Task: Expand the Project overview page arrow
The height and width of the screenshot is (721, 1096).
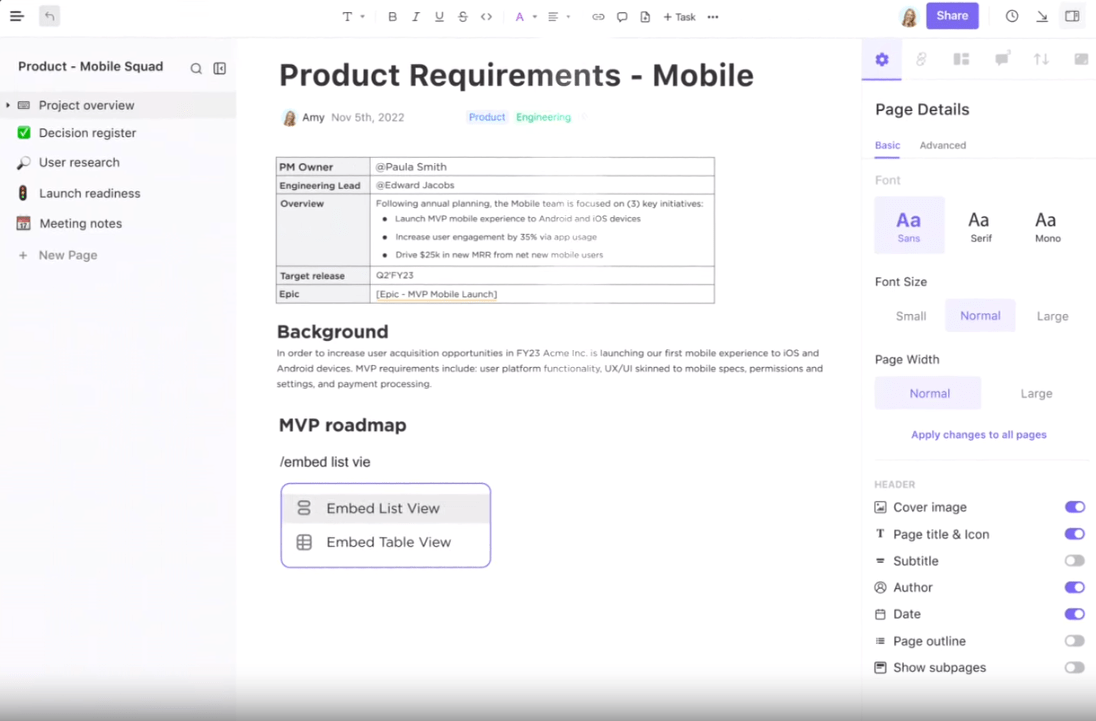Action: point(8,105)
